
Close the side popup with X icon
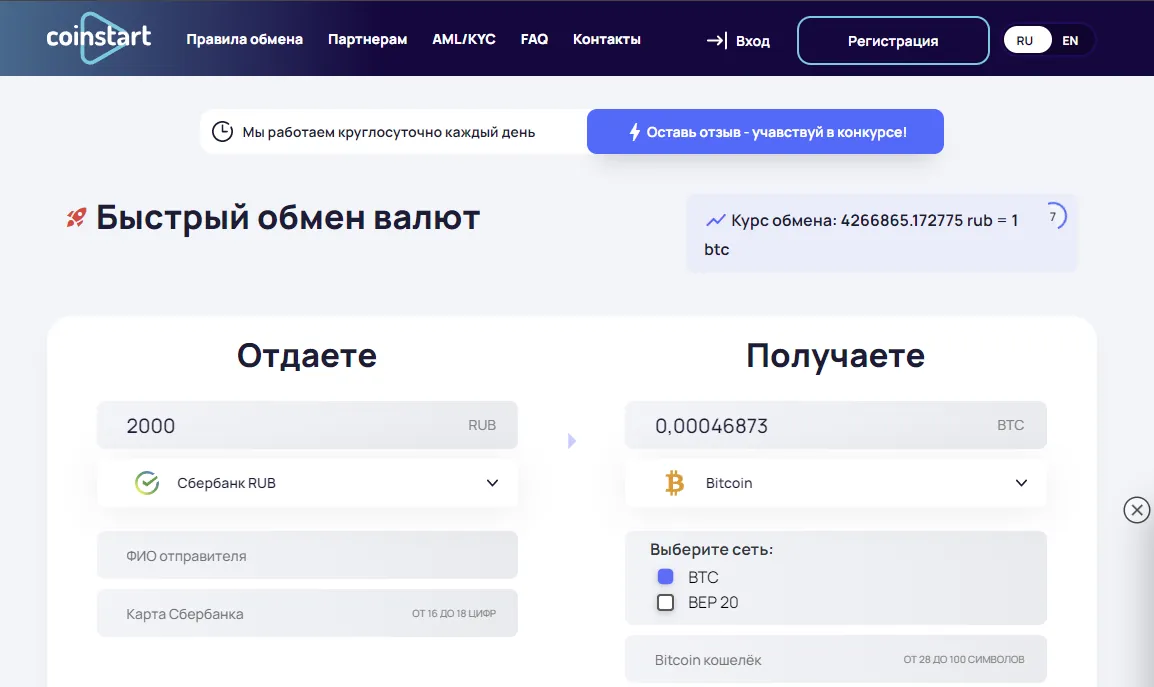(1137, 510)
